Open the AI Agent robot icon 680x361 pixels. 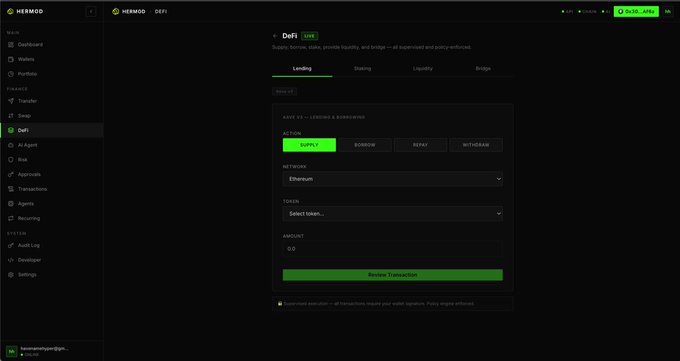(11, 145)
